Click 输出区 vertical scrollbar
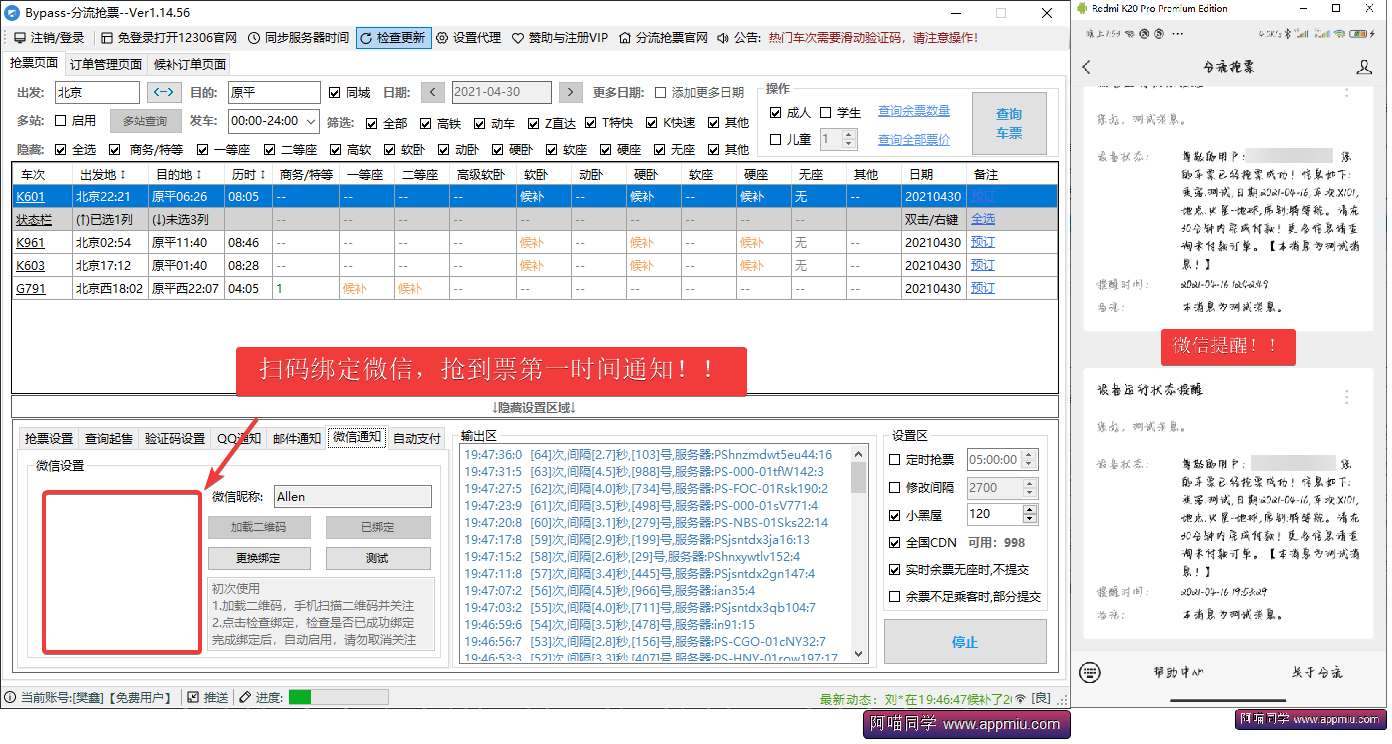 click(858, 552)
